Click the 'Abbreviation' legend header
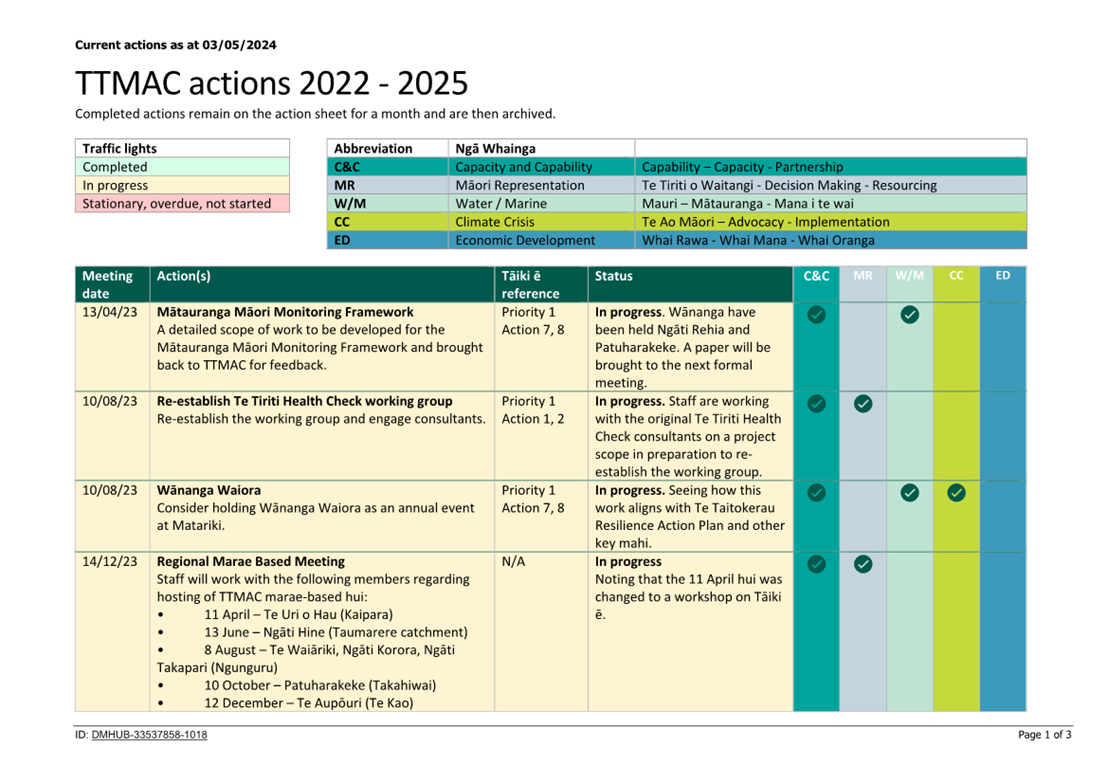Image resolution: width=1108 pixels, height=783 pixels. pos(387,148)
